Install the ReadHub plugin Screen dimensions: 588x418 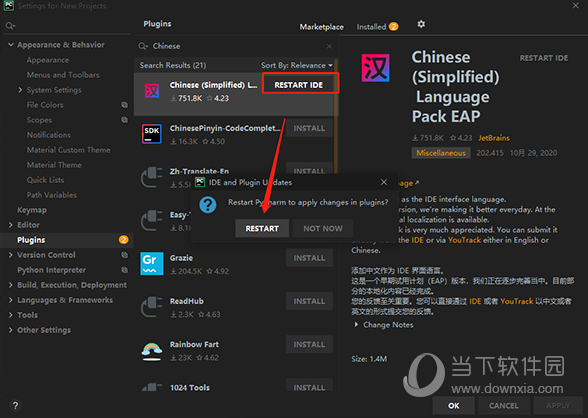tap(309, 301)
